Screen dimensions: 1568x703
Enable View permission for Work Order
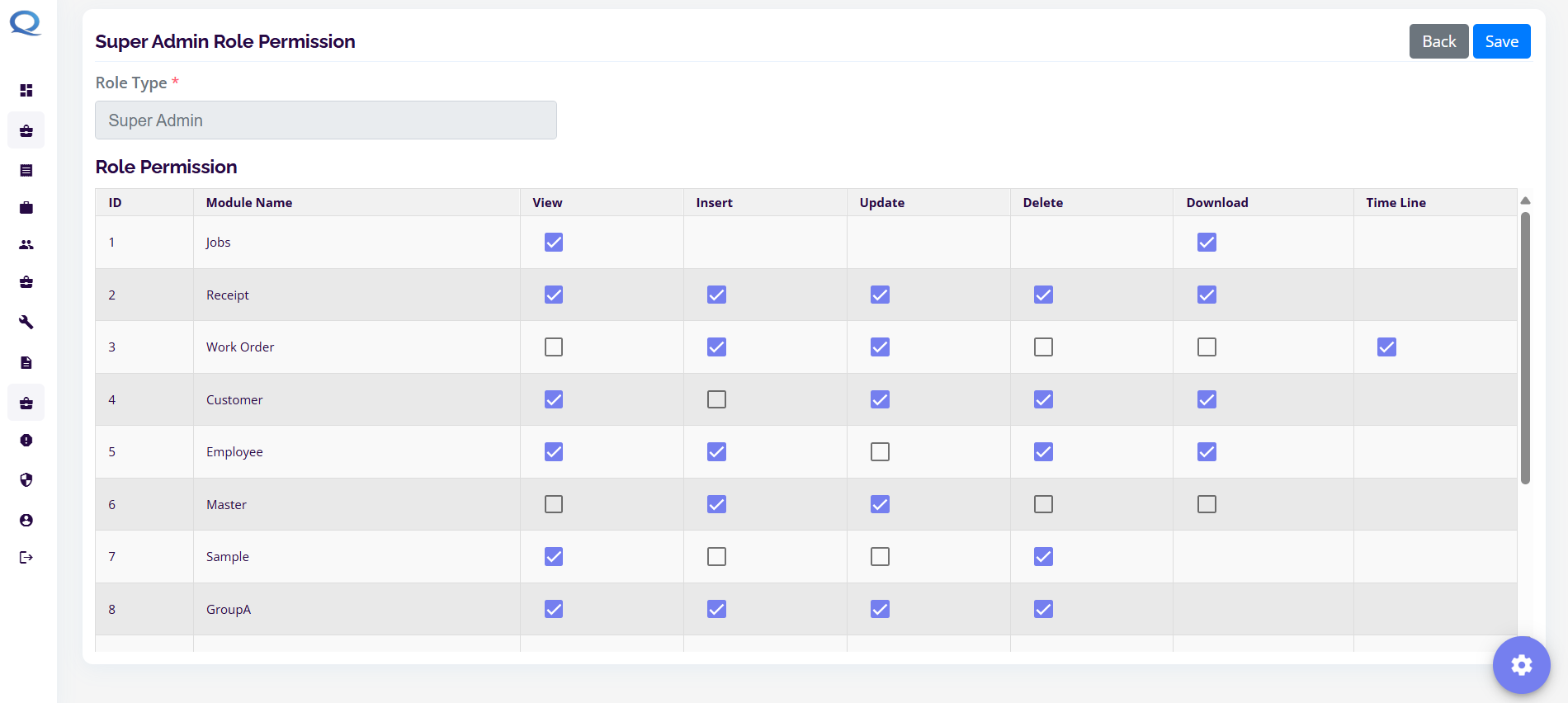tap(554, 347)
